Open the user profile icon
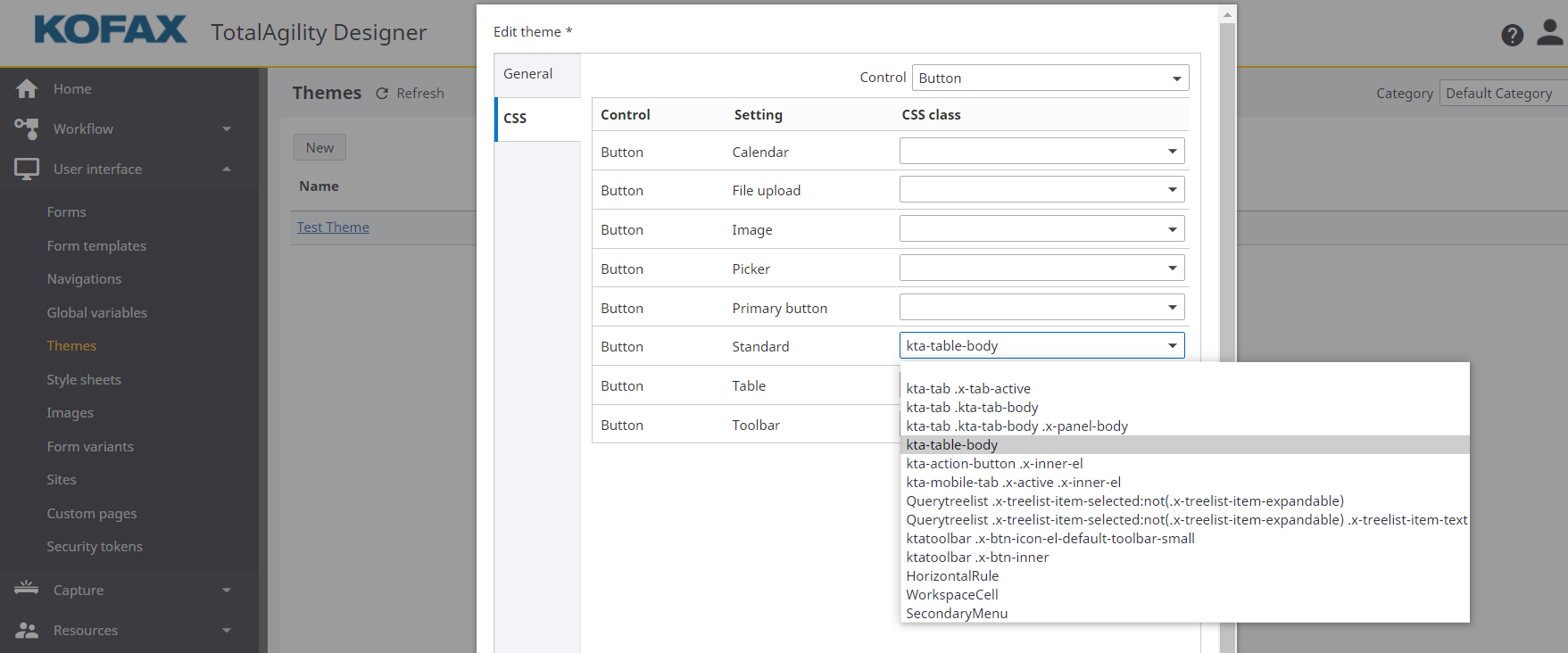This screenshot has width=1568, height=653. tap(1550, 33)
